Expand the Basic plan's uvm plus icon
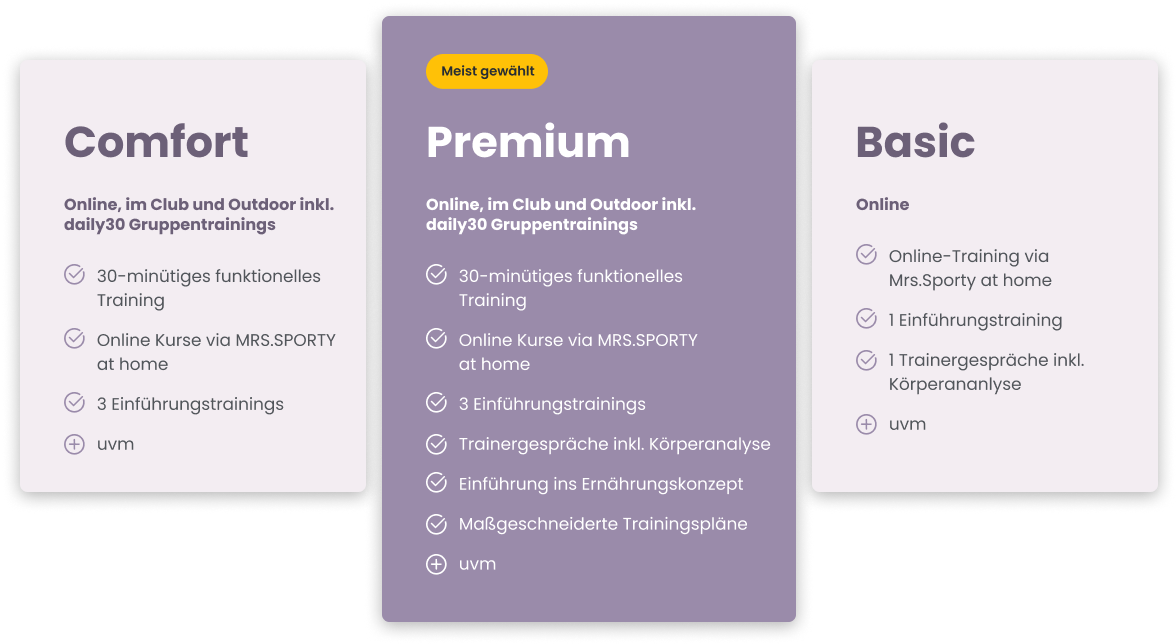The height and width of the screenshot is (644, 1176). pos(866,424)
